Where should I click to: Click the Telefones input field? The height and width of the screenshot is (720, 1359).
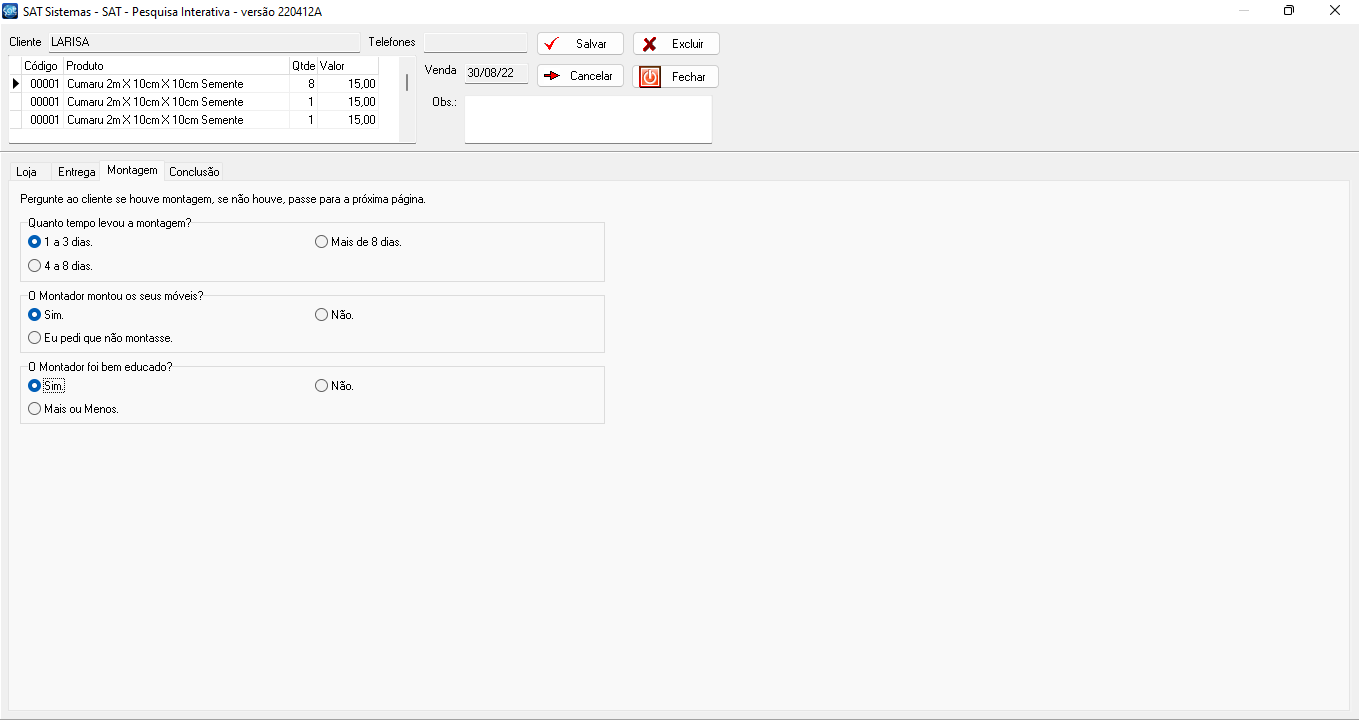(475, 43)
